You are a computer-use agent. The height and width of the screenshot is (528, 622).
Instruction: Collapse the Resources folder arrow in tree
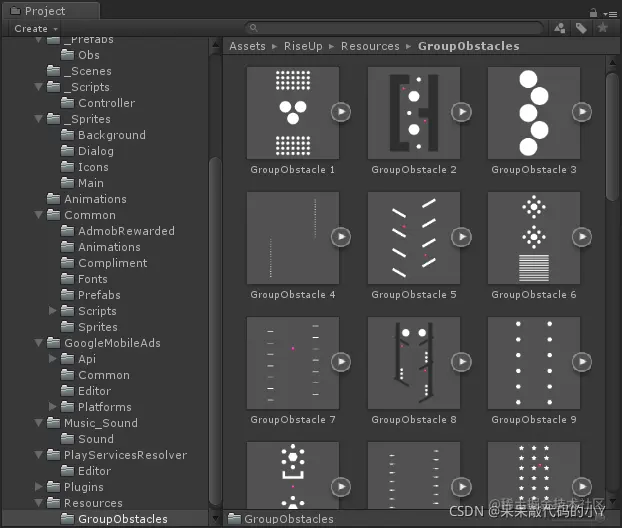click(x=38, y=503)
